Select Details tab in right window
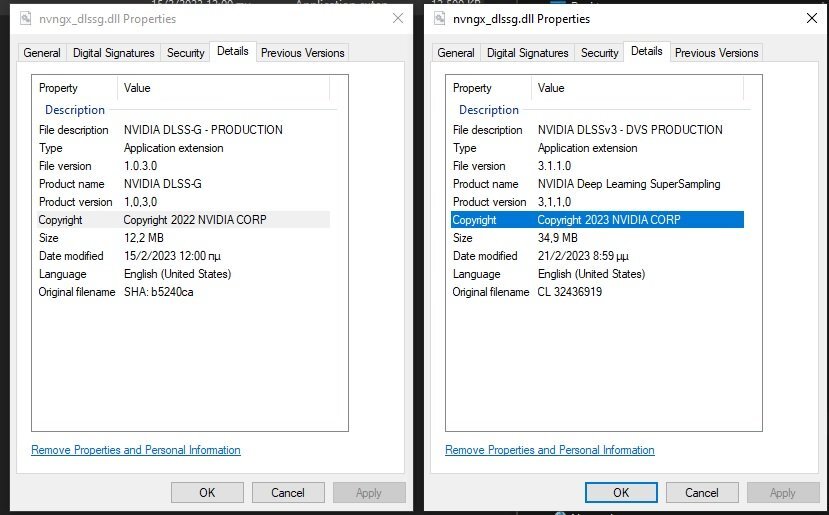The width and height of the screenshot is (829, 515). (647, 51)
